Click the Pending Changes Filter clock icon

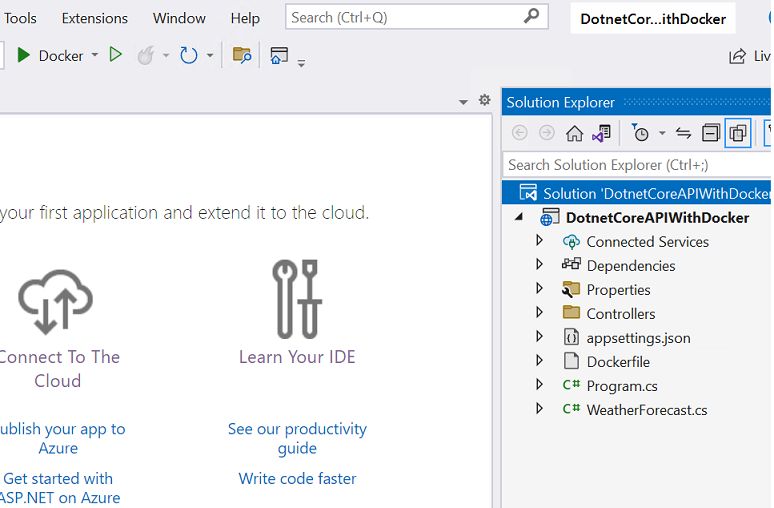[640, 133]
